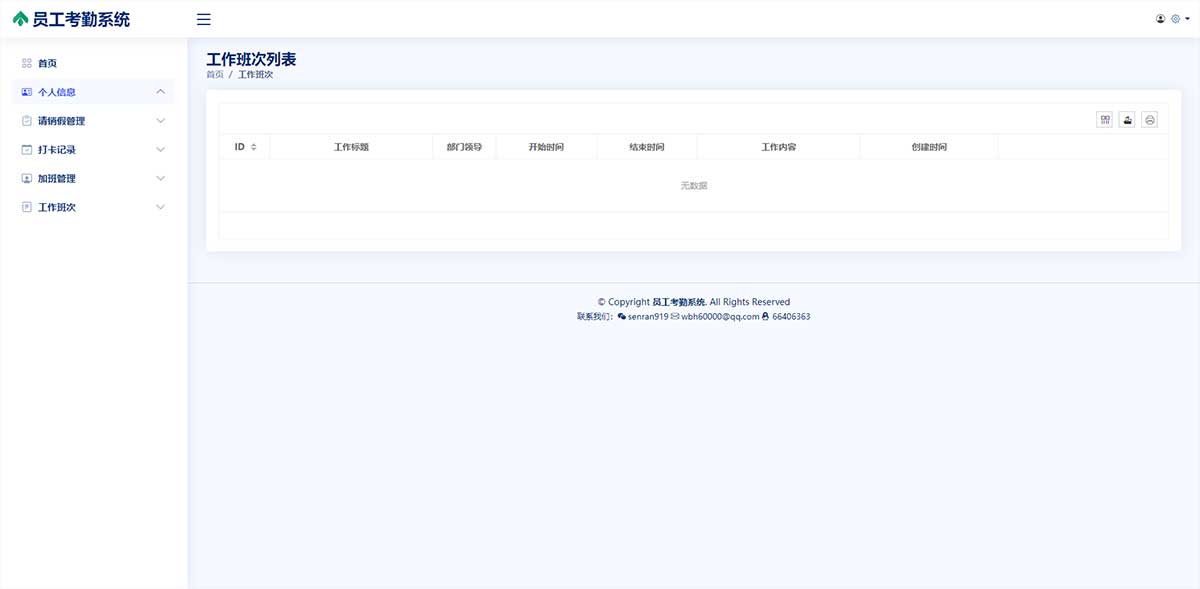Image resolution: width=1200 pixels, height=589 pixels.
Task: Click the 首页 breadcrumb link
Action: tap(215, 75)
